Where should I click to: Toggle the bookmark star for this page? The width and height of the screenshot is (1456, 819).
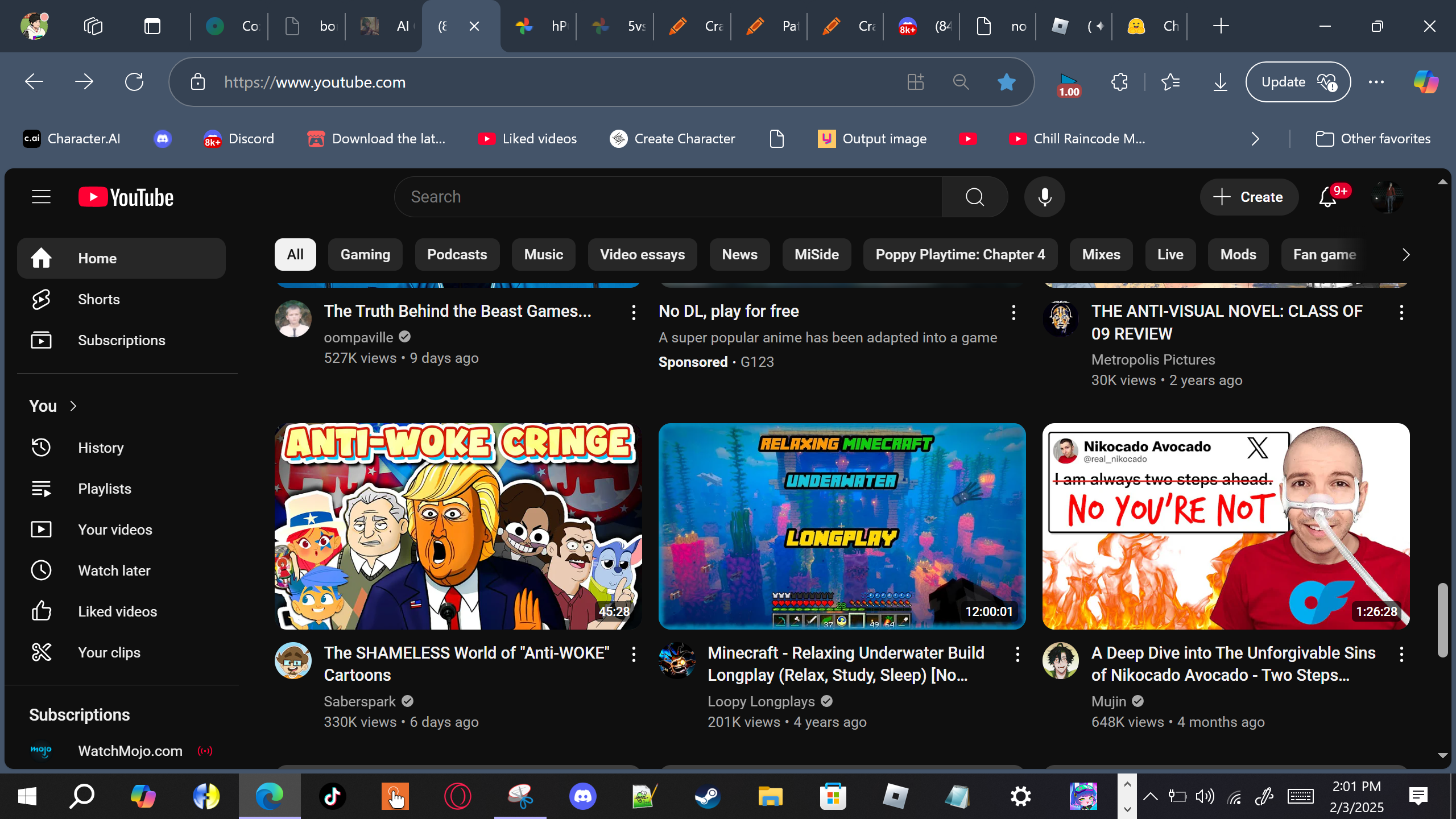[1006, 82]
